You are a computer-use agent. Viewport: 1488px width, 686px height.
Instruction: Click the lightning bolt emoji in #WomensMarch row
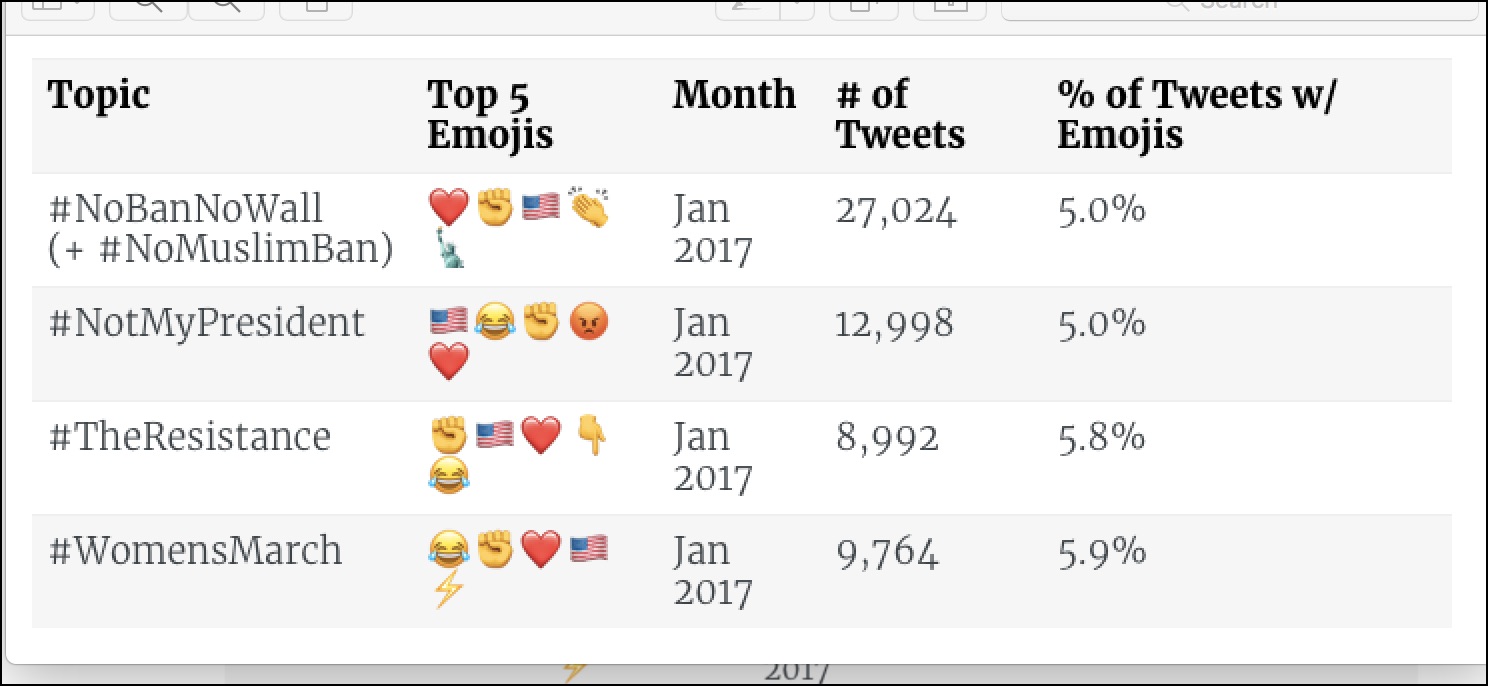coord(448,589)
